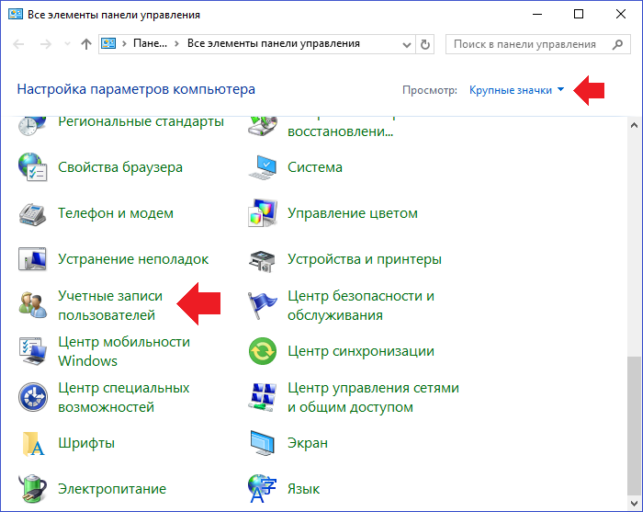Open Учетные записи пользователей link

pos(110,305)
